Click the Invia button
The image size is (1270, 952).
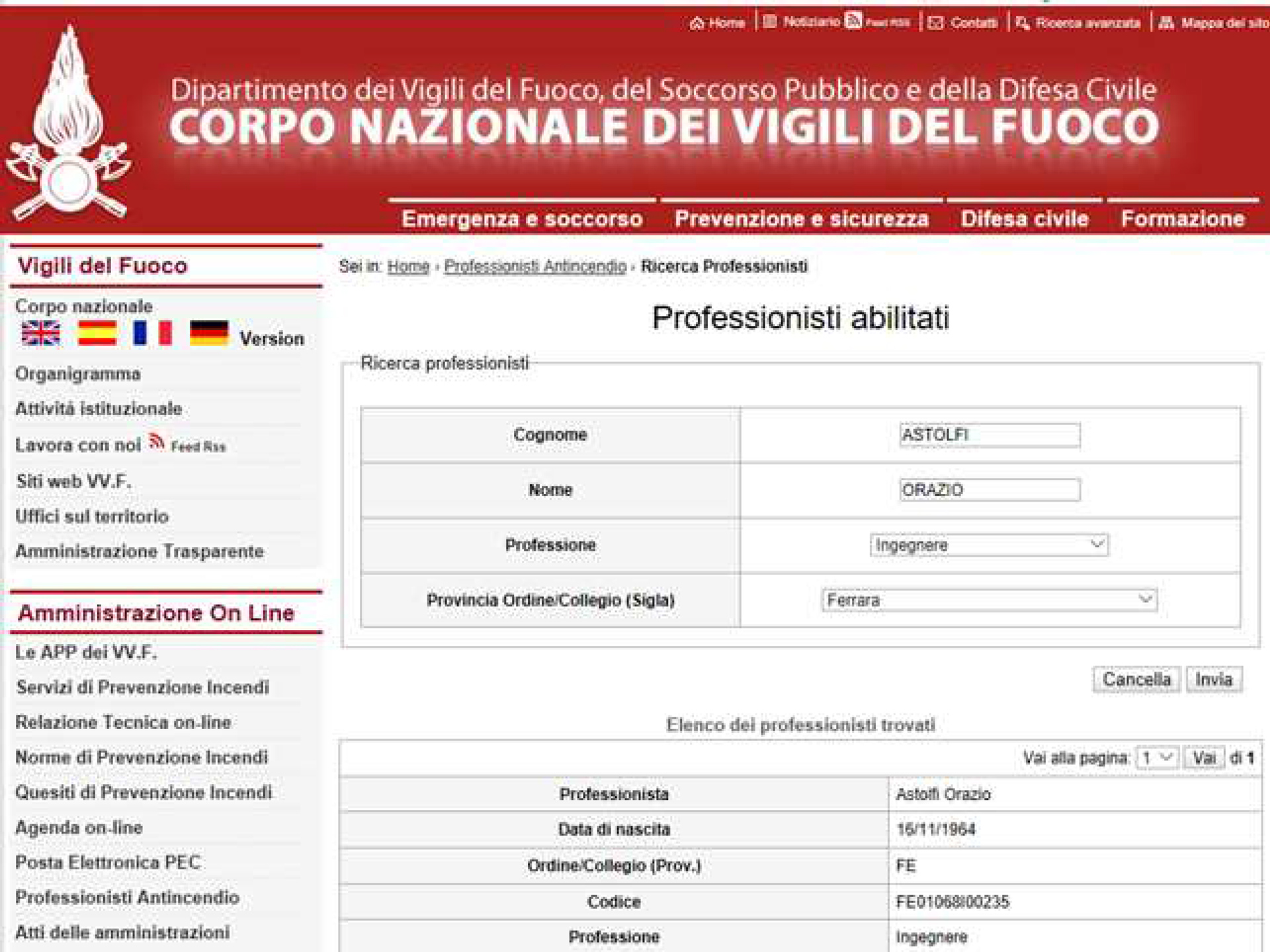coord(1214,679)
